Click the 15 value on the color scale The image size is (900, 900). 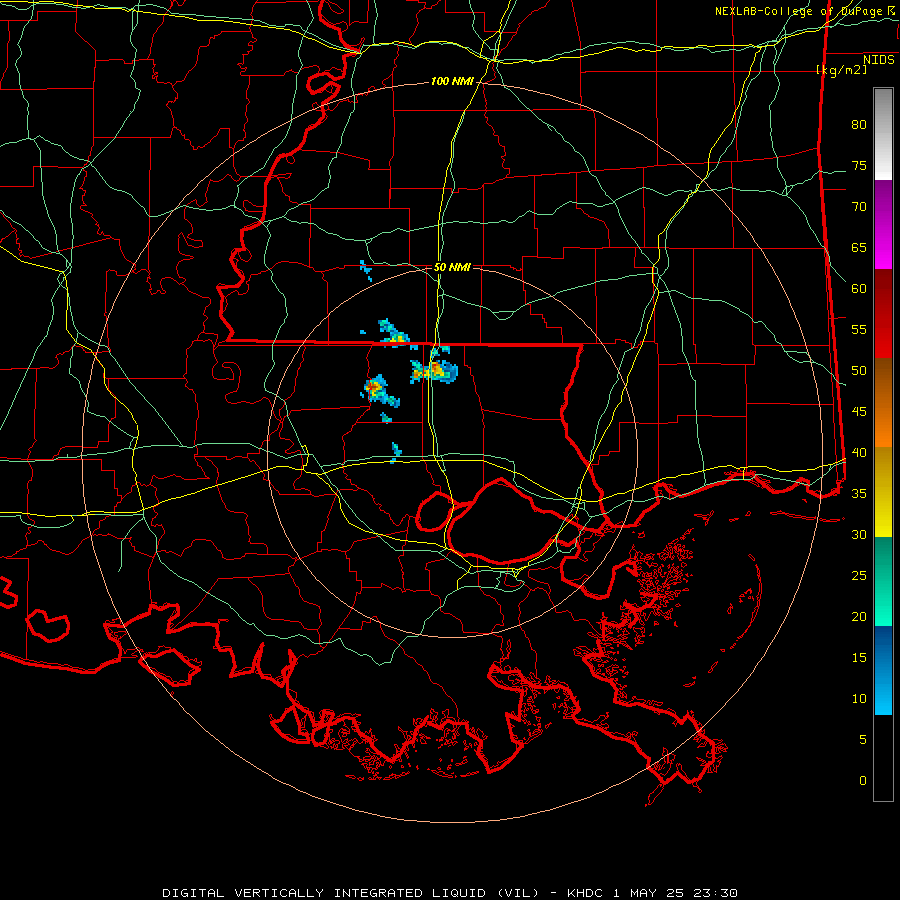[859, 658]
